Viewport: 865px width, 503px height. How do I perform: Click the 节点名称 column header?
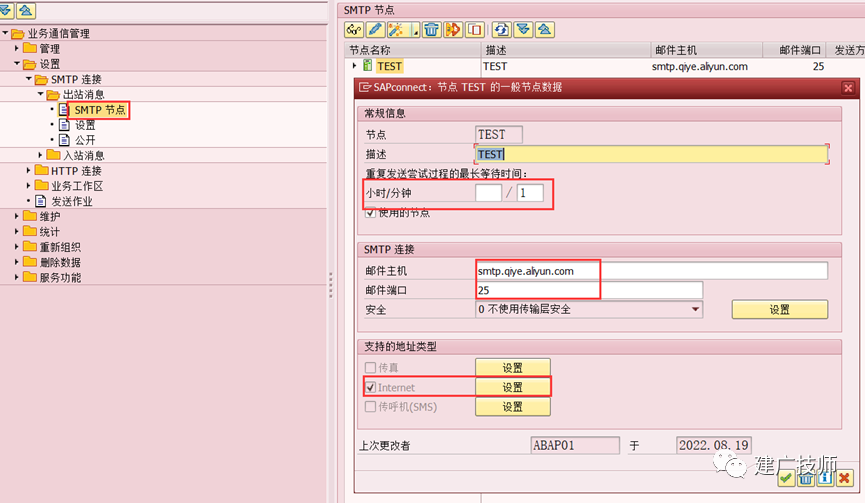point(413,50)
